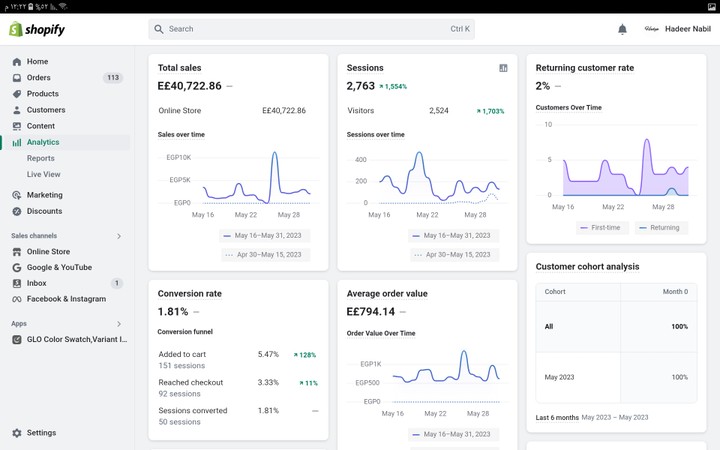Click the Orders 113 count badge

coord(113,78)
